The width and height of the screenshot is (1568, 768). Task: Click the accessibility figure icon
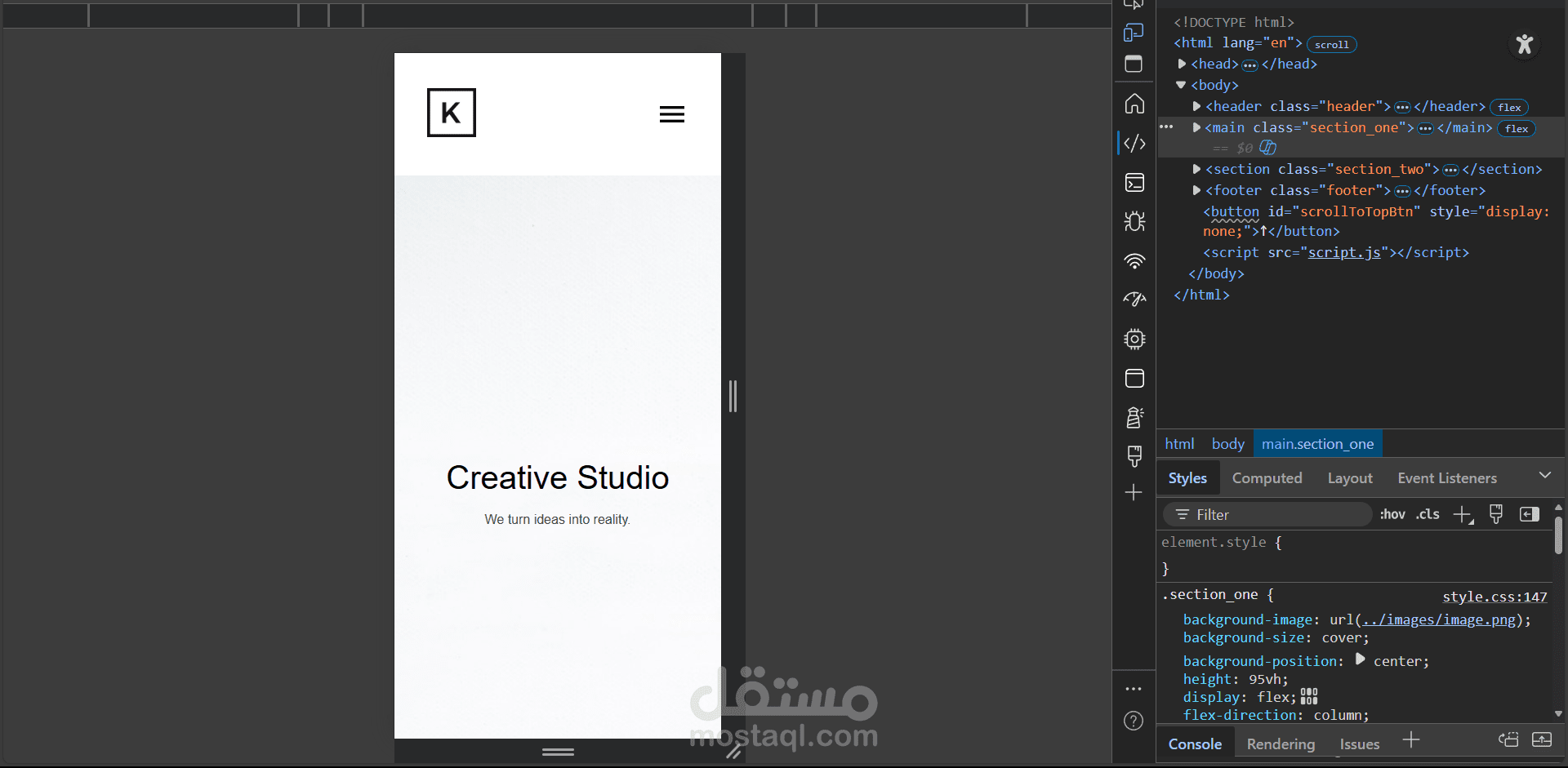1524,44
